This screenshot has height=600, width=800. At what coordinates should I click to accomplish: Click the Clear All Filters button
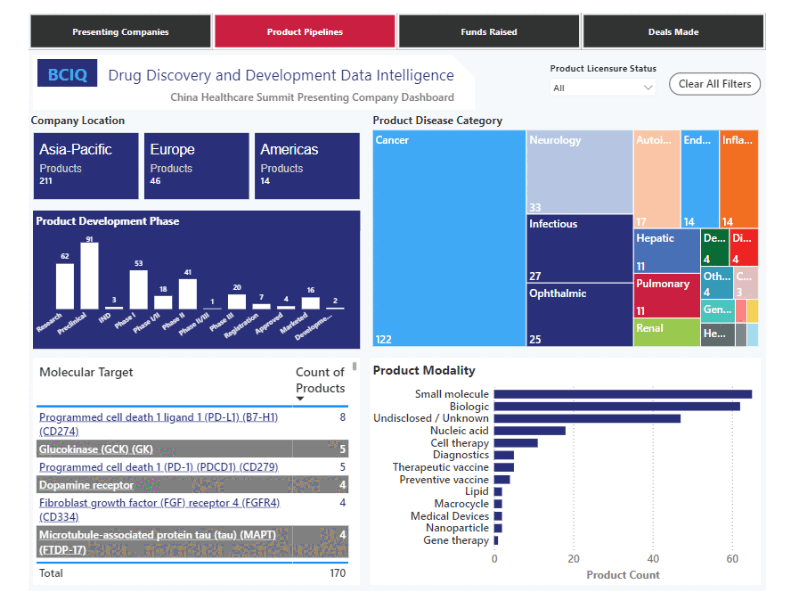714,84
